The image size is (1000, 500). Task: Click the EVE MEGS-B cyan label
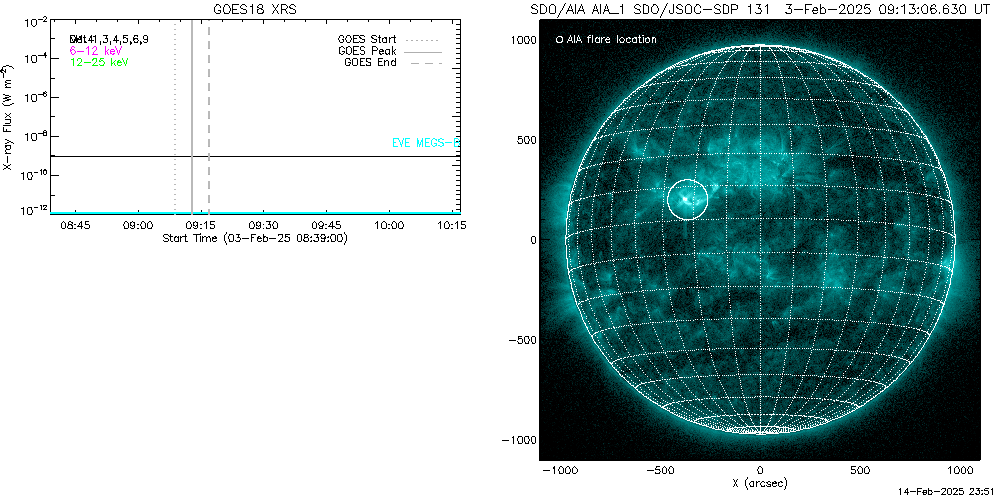click(425, 143)
